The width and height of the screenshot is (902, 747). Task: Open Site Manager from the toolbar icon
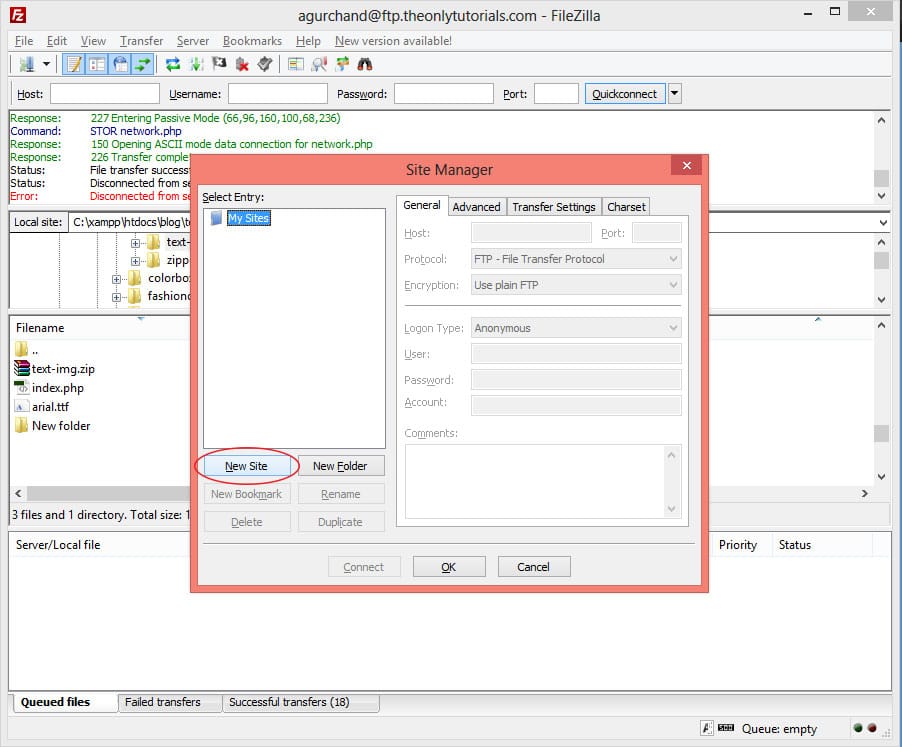tap(26, 64)
